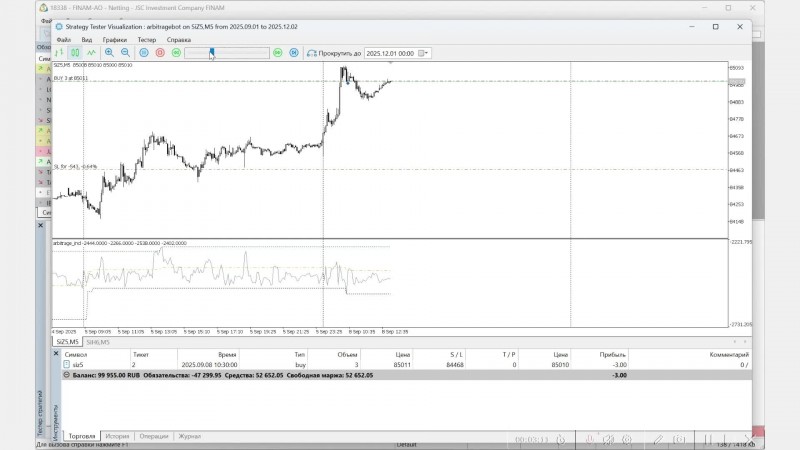This screenshot has height=450, width=800.
Task: Close the Инструменты toolbox panel
Action: coord(56,353)
